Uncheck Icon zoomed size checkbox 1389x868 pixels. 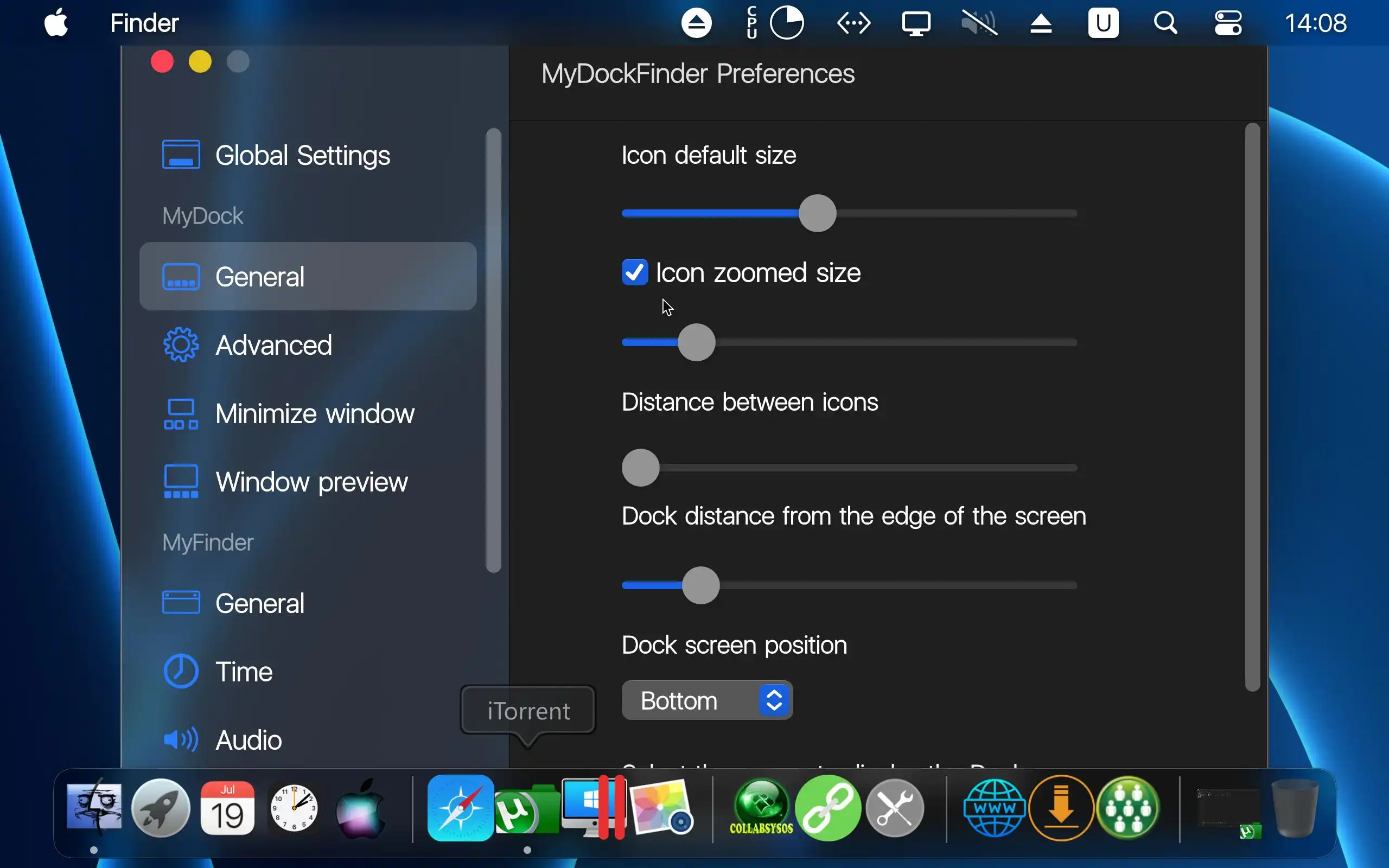point(635,272)
